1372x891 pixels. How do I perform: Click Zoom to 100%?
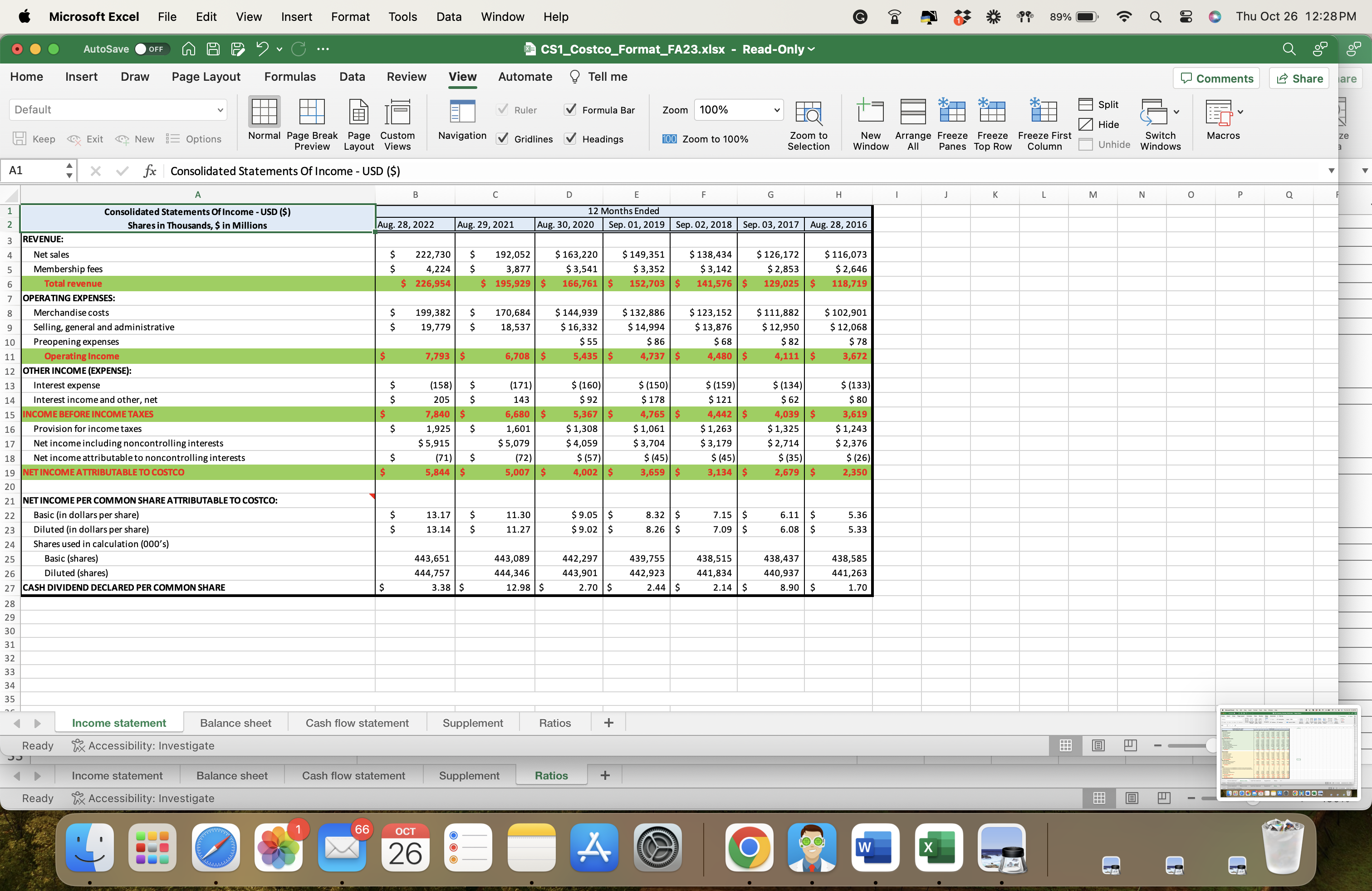pyautogui.click(x=705, y=138)
